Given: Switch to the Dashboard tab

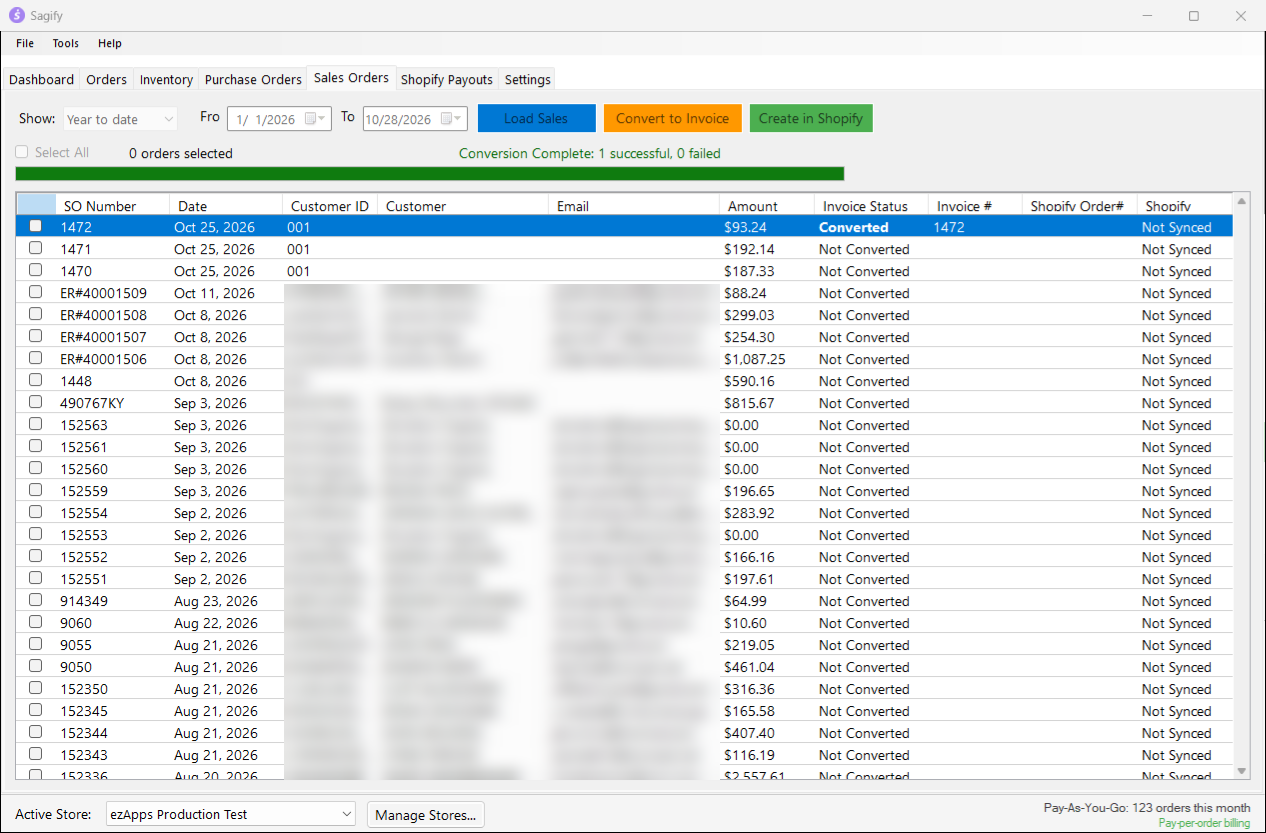Looking at the screenshot, I should pyautogui.click(x=42, y=79).
